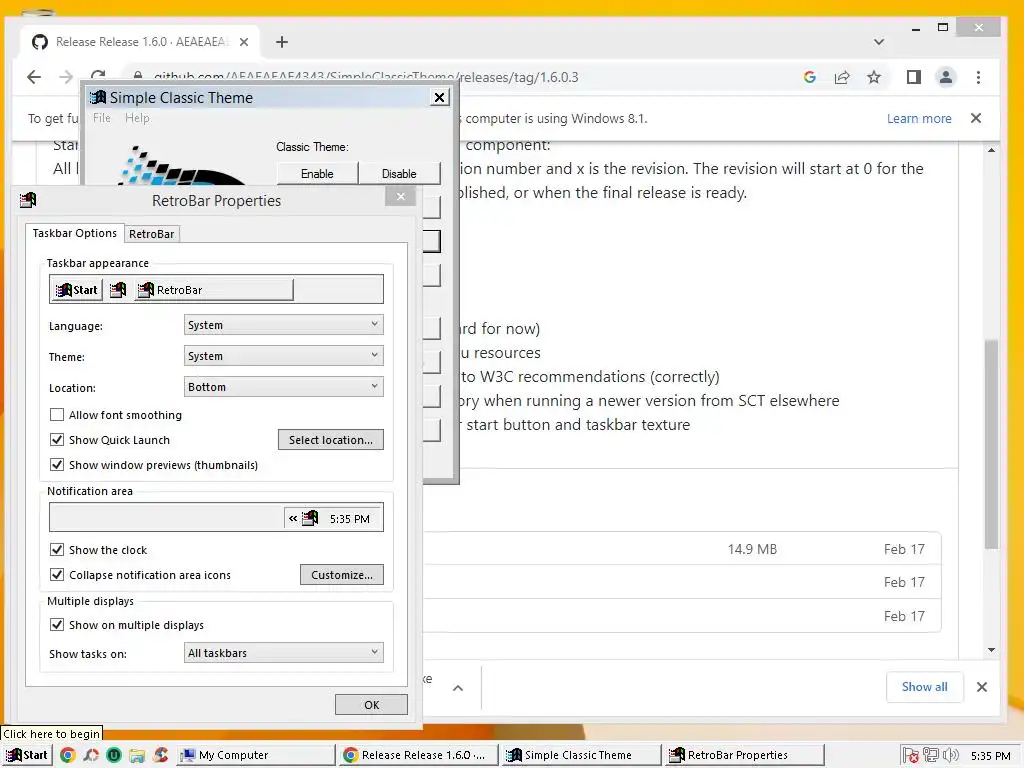
Task: Click the Action Center flag tray icon
Action: click(x=911, y=756)
